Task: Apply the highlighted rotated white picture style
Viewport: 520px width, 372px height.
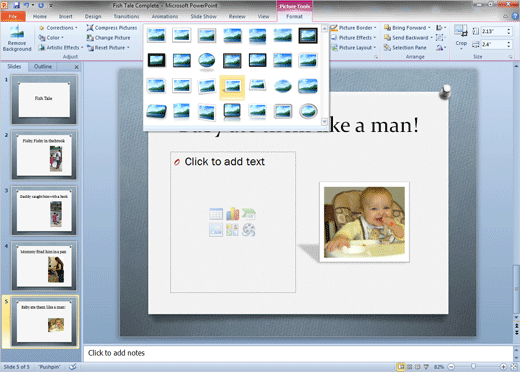Action: point(232,87)
